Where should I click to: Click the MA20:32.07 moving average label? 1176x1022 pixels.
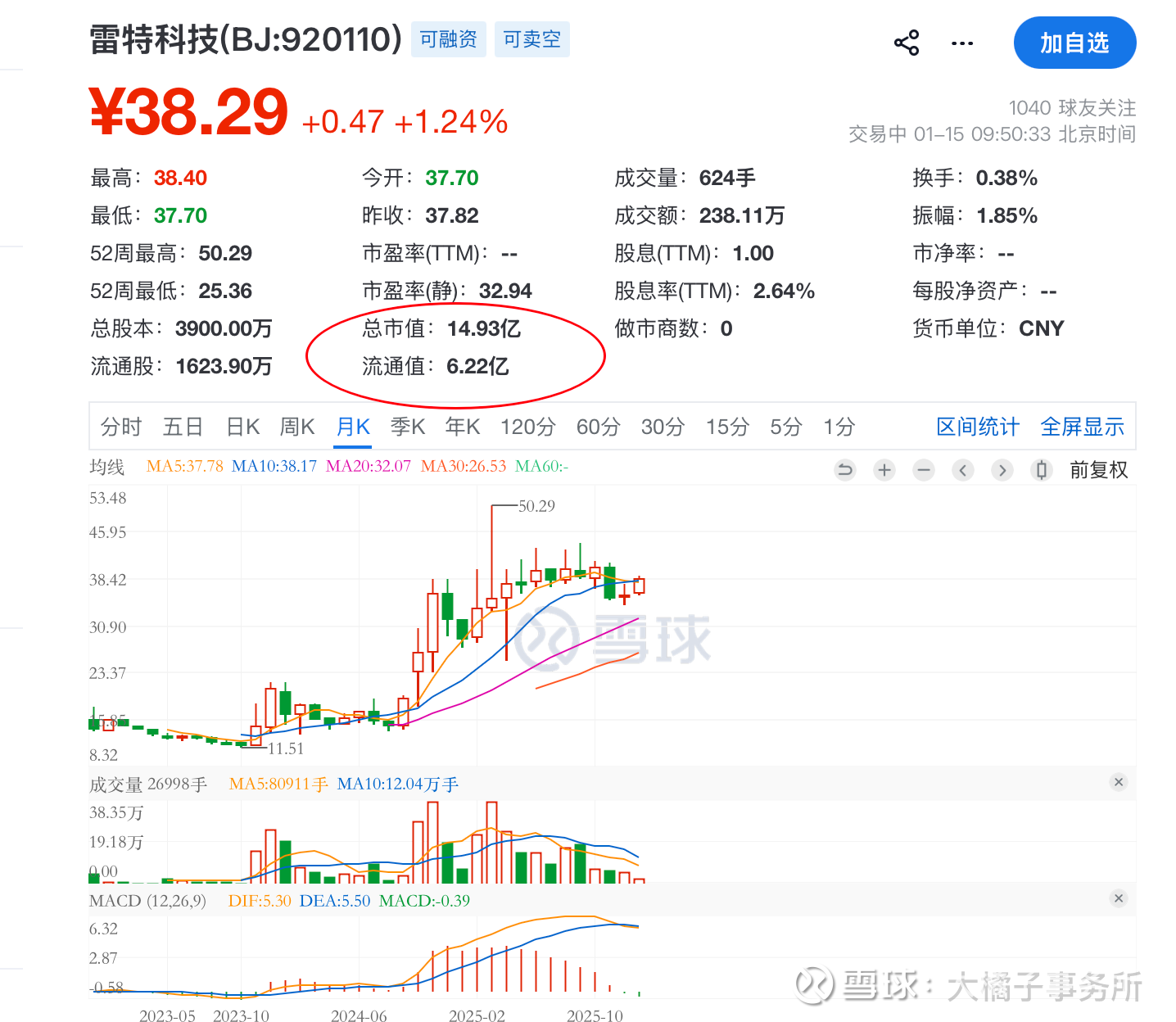click(x=369, y=466)
